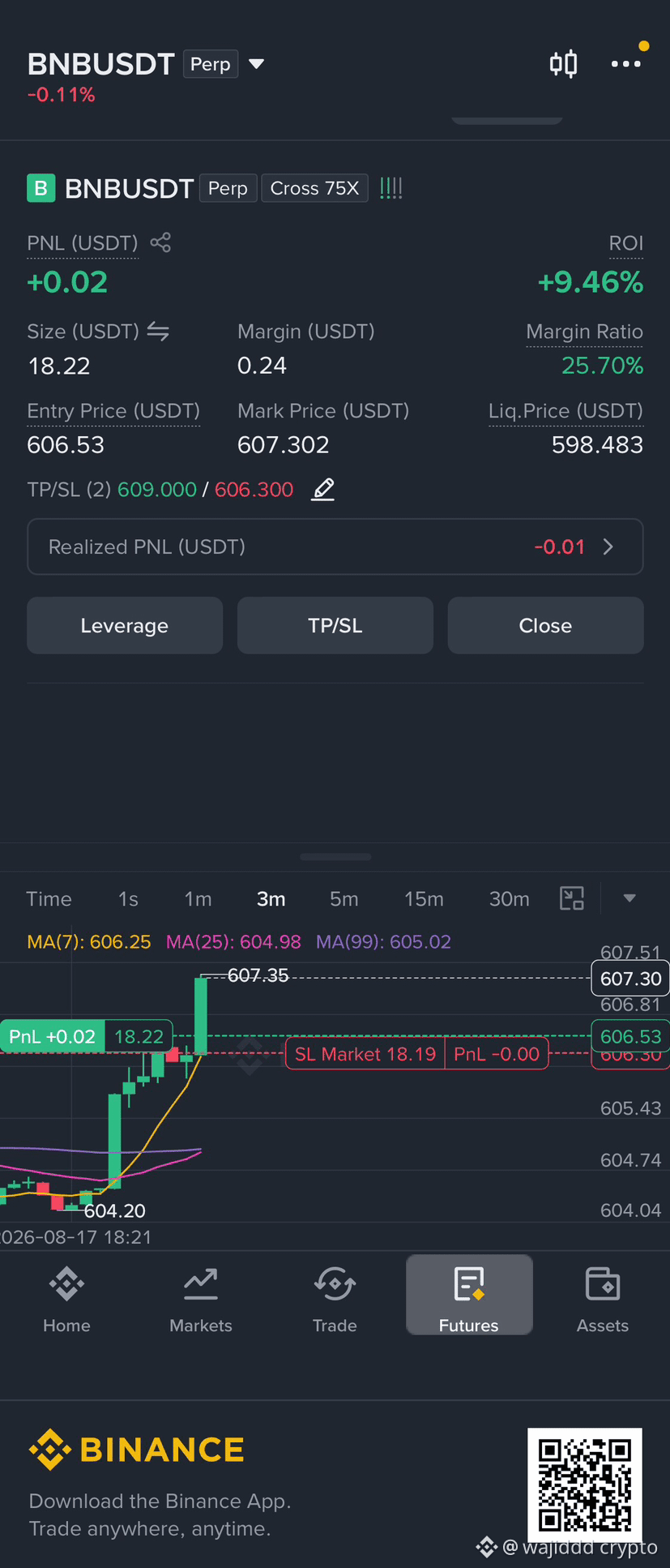Select the 5m chart interval
The image size is (670, 1568).
pos(344,899)
